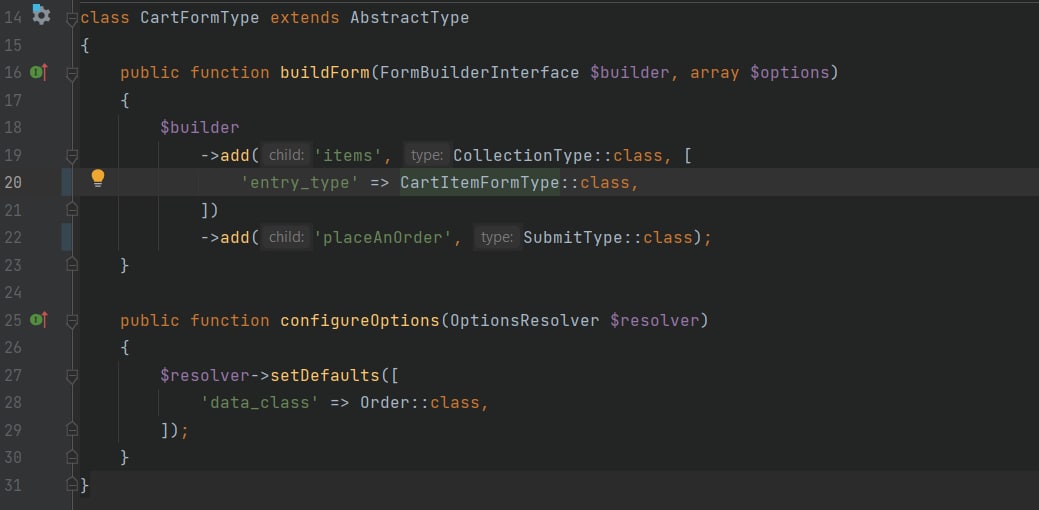The width and height of the screenshot is (1039, 510).
Task: Click the Order class reference
Action: click(385, 402)
